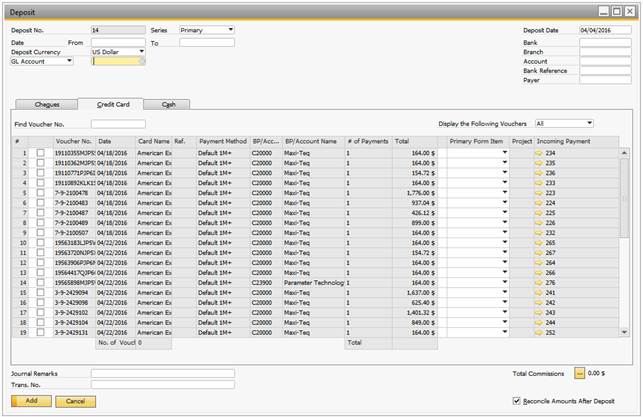Viewport: 643px width, 417px height.
Task: Switch to the Cheques tab
Action: point(47,105)
